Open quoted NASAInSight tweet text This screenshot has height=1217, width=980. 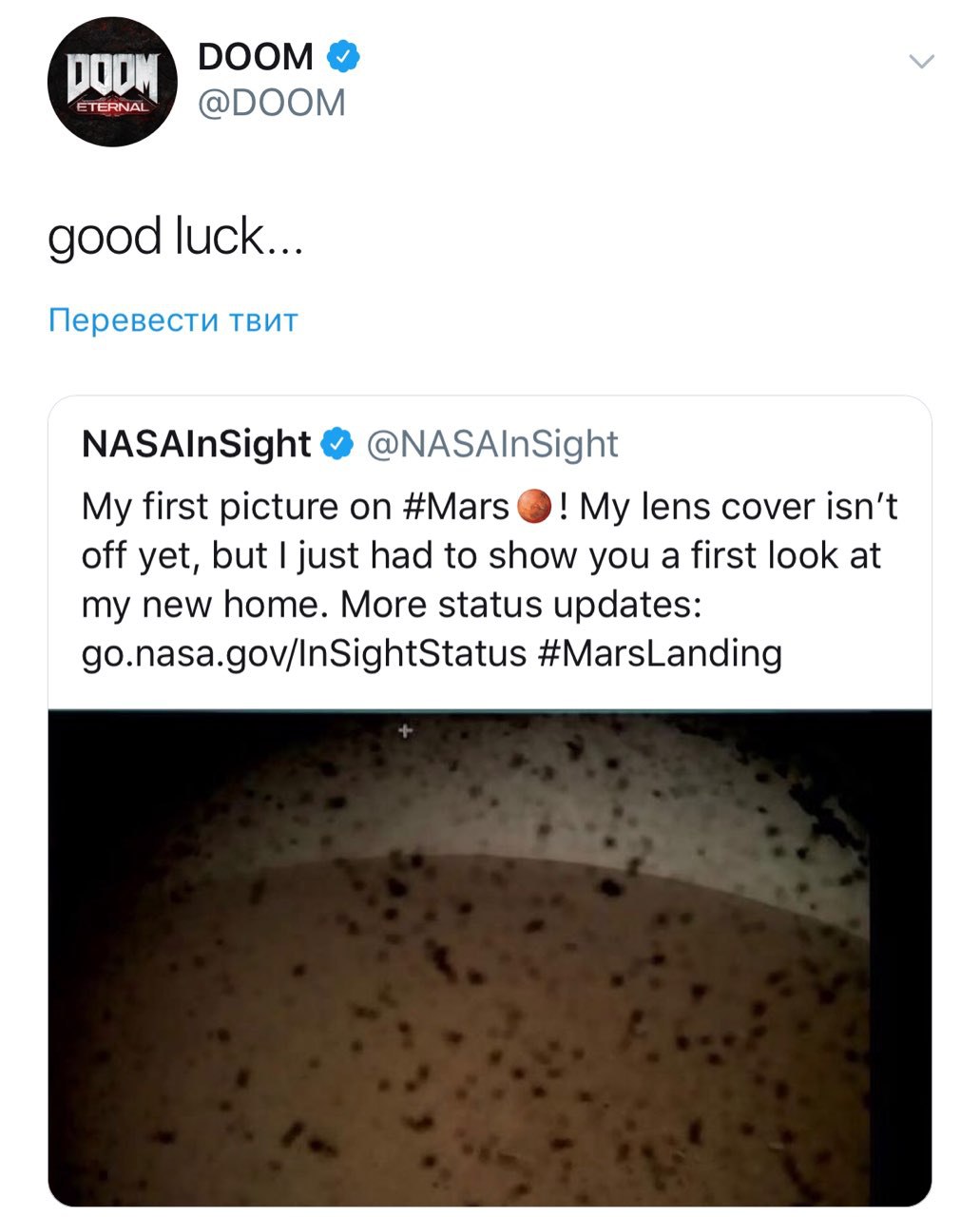[x=490, y=580]
